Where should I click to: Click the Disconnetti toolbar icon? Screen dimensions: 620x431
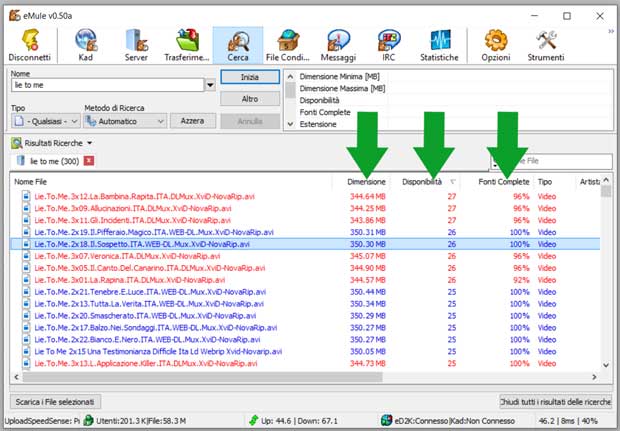click(x=30, y=45)
